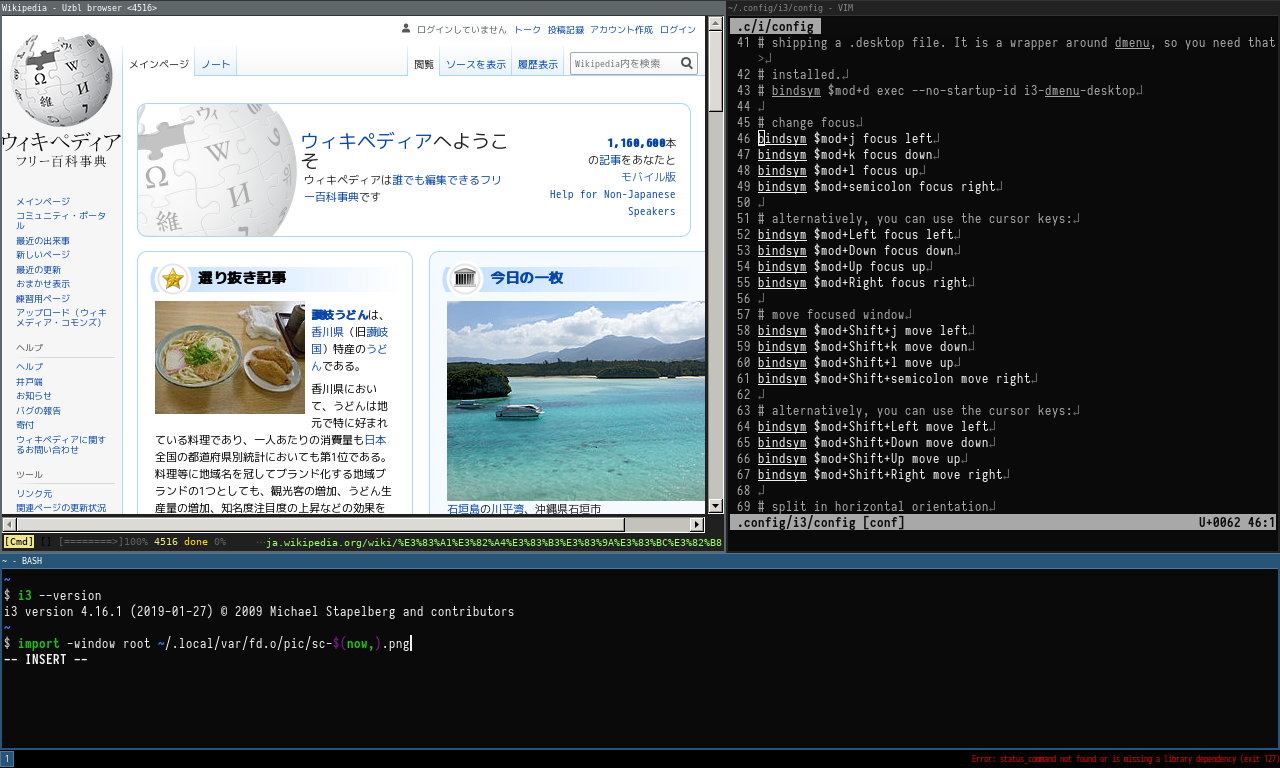
Task: Select workspace 1 in the i3 bar
Action: click(7, 759)
